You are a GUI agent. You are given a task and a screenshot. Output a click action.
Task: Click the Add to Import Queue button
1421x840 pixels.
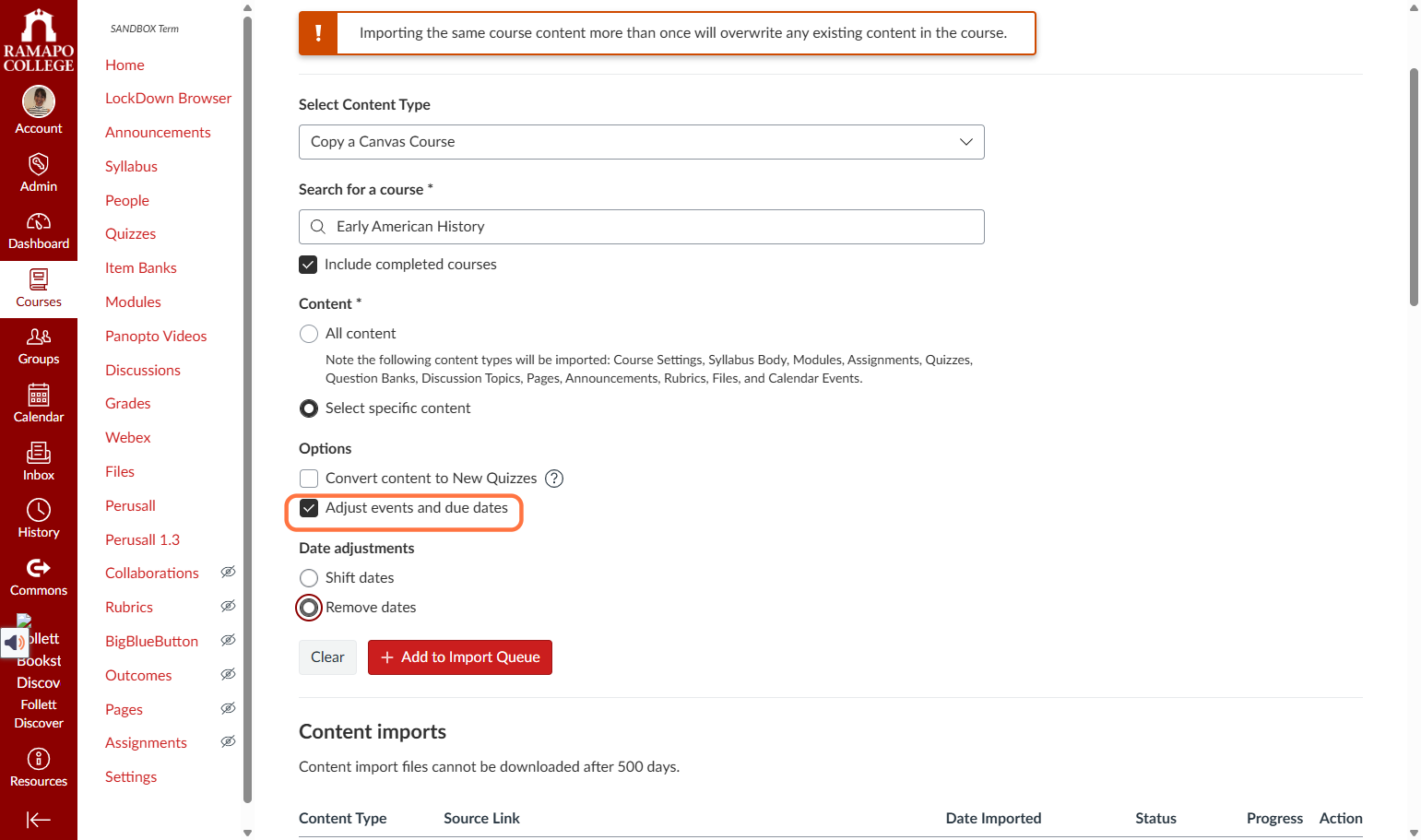[460, 657]
